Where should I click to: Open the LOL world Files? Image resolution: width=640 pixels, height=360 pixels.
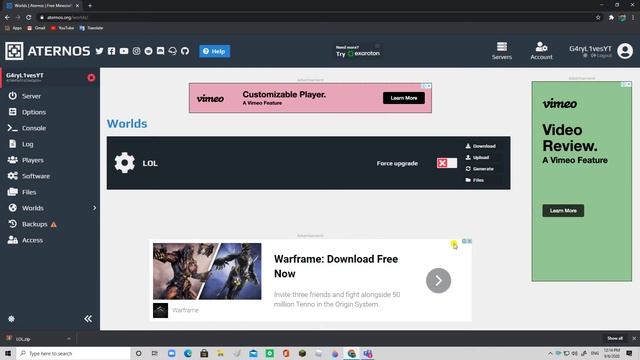tap(475, 180)
